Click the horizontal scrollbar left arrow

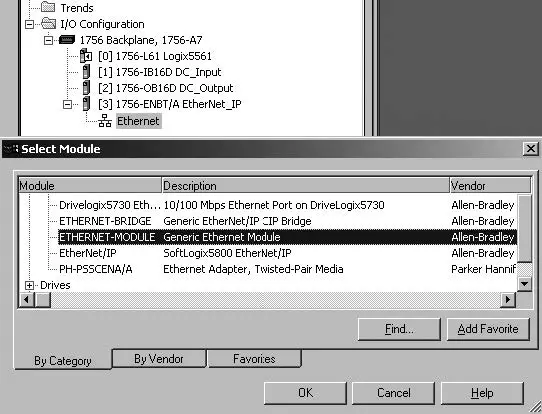[x=26, y=299]
